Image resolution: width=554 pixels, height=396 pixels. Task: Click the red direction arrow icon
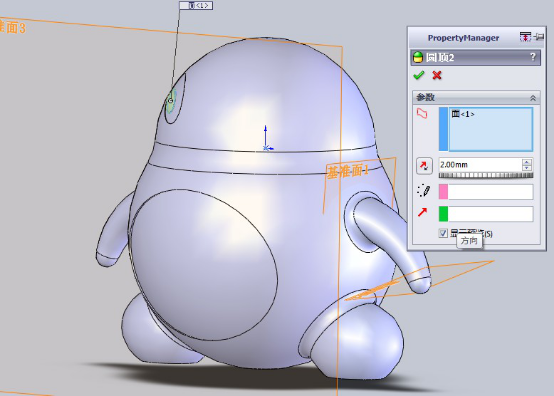(423, 212)
